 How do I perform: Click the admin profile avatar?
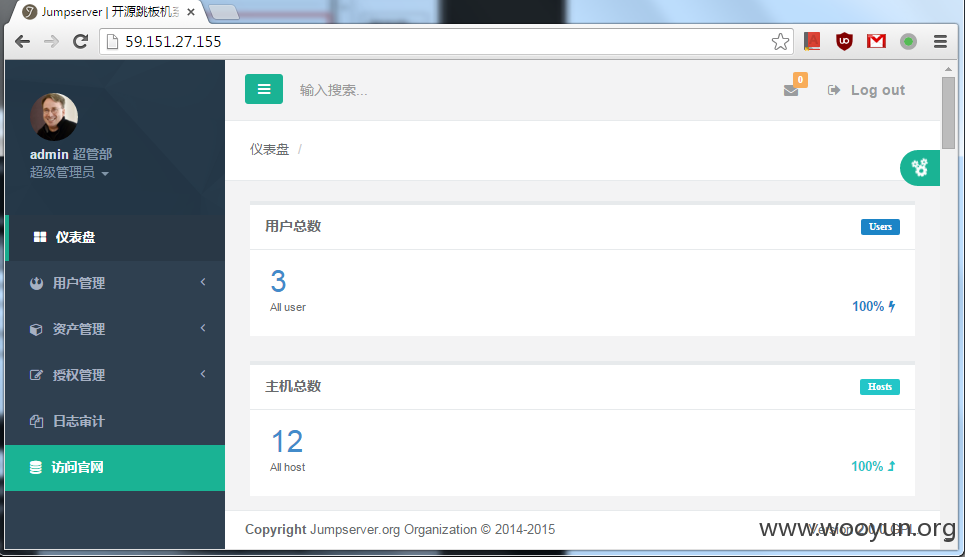coord(54,117)
